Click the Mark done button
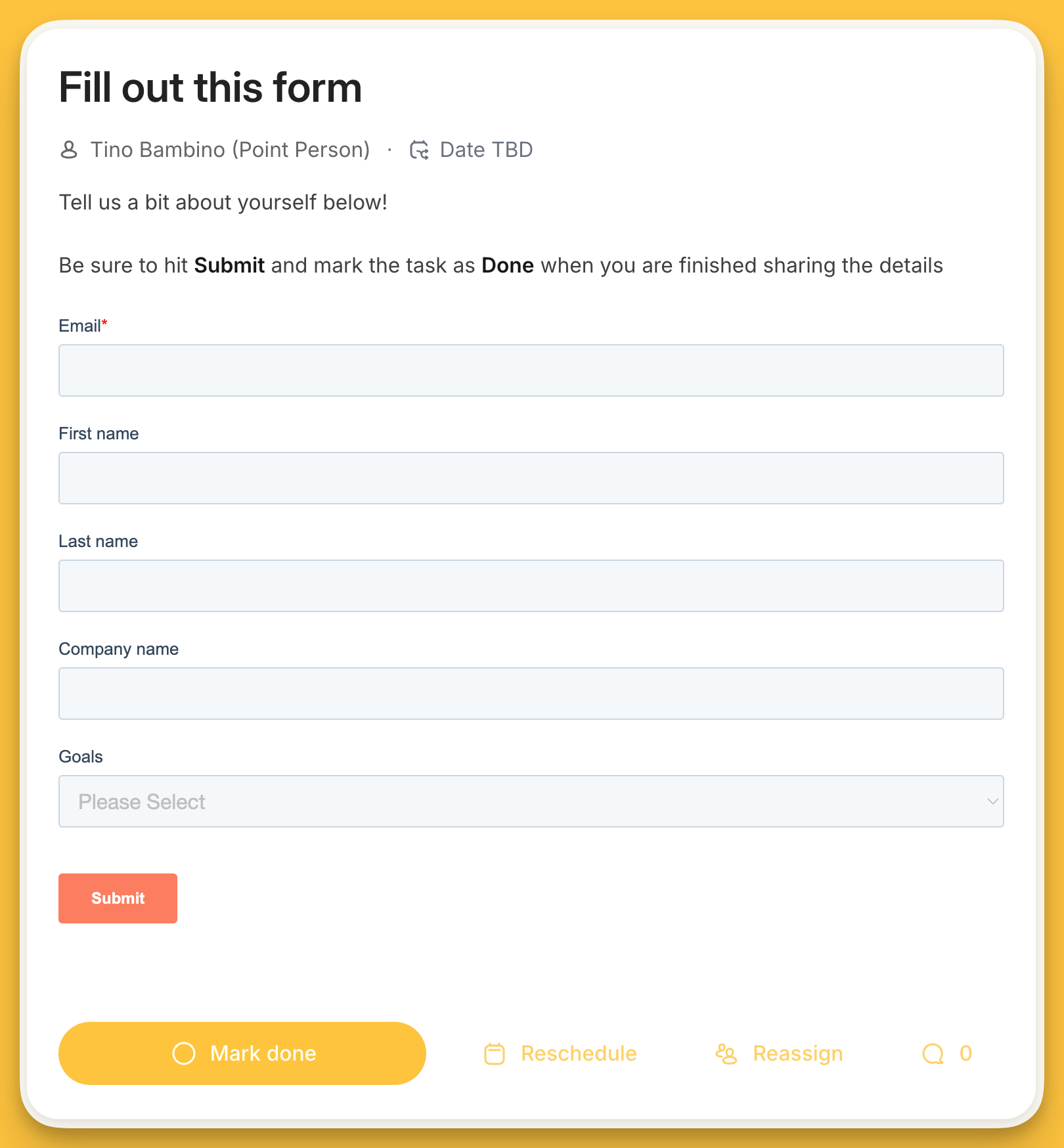Viewport: 1064px width, 1148px height. [x=242, y=1053]
